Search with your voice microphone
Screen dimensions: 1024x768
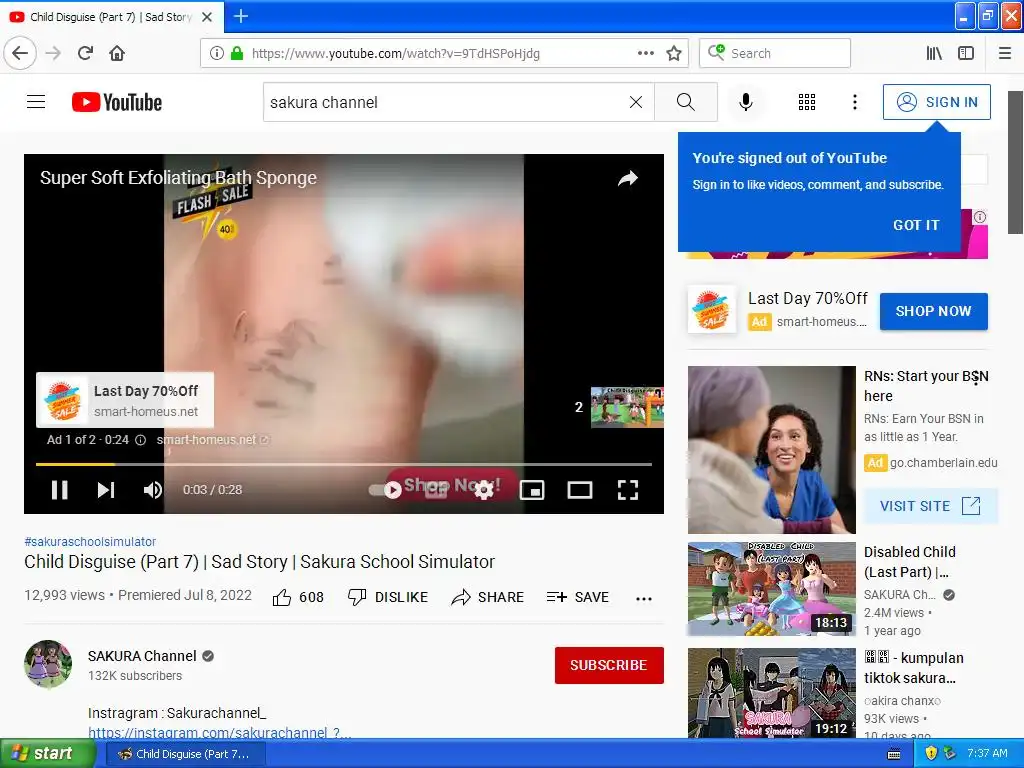[x=746, y=102]
